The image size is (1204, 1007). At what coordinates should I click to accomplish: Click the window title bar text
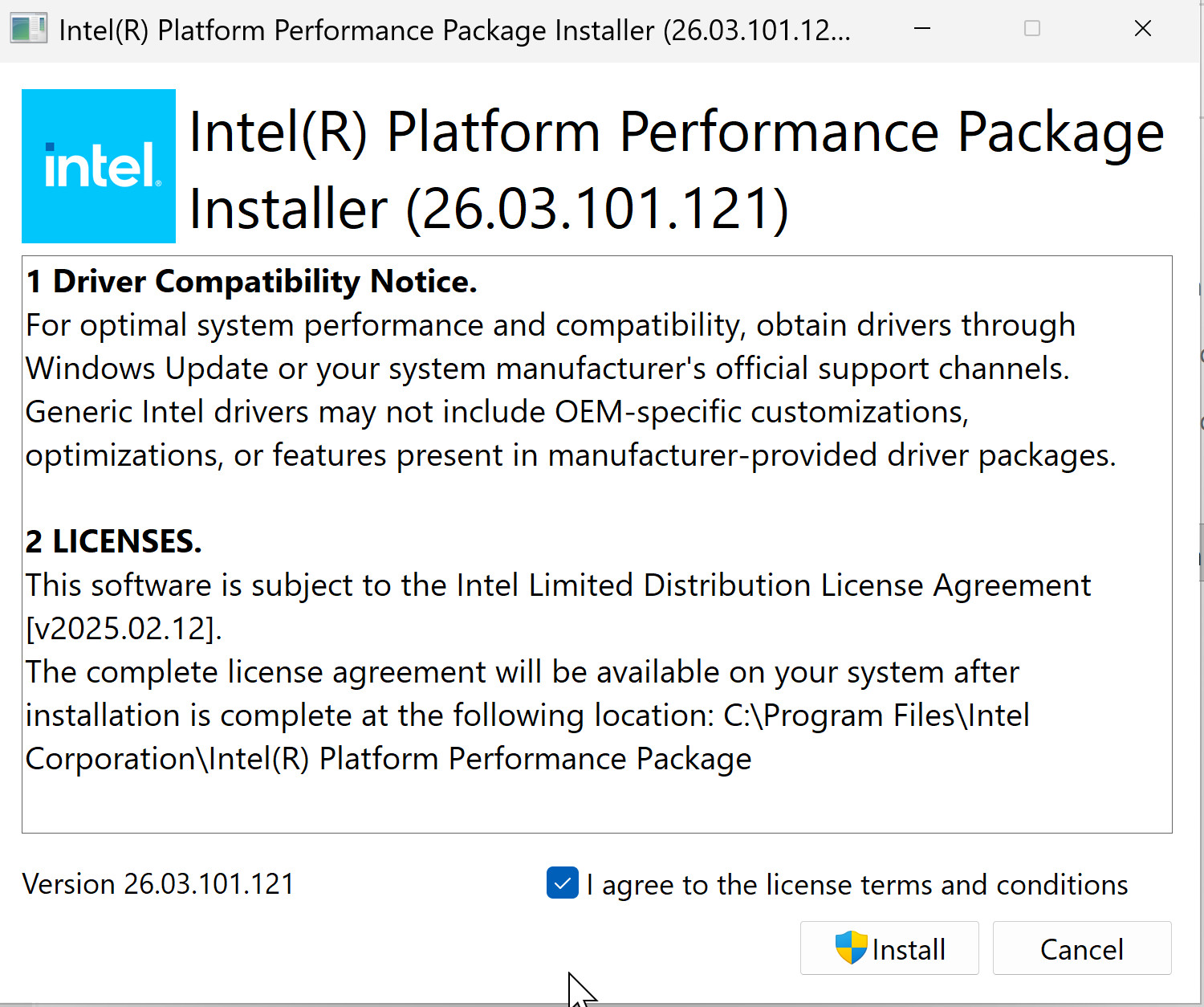pos(454,31)
